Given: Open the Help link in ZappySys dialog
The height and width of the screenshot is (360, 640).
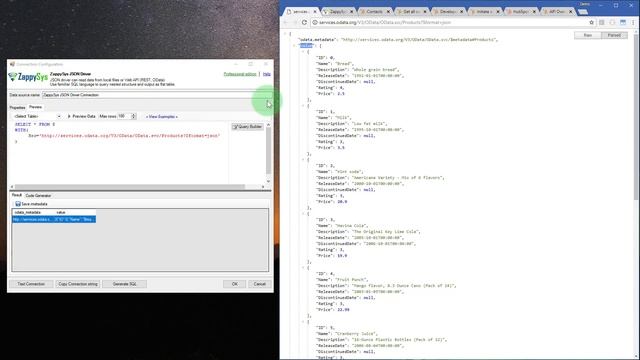Looking at the screenshot, I should click(x=267, y=74).
